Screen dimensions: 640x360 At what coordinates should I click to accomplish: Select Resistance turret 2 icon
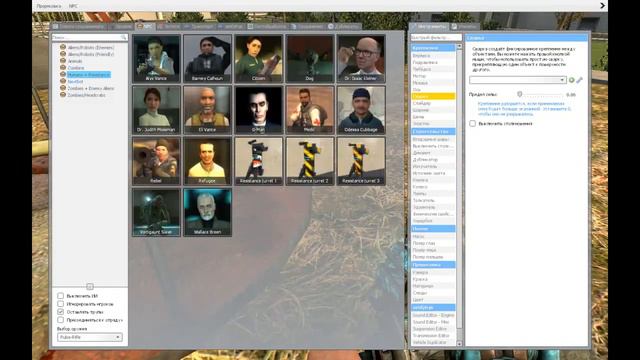coord(310,161)
